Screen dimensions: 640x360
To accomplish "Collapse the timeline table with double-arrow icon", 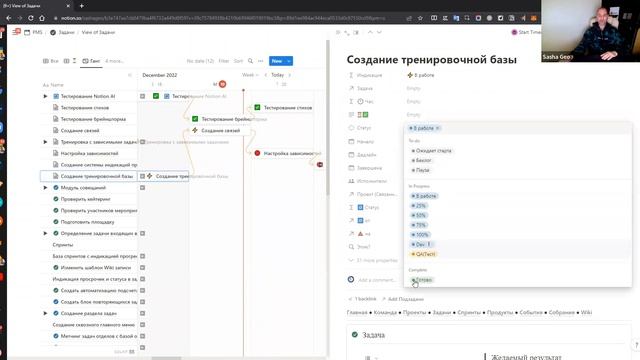I will [x=130, y=75].
